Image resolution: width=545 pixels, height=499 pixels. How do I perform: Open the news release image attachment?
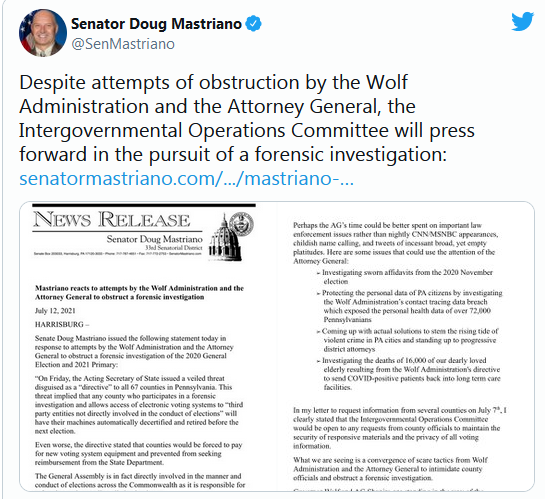(x=277, y=346)
